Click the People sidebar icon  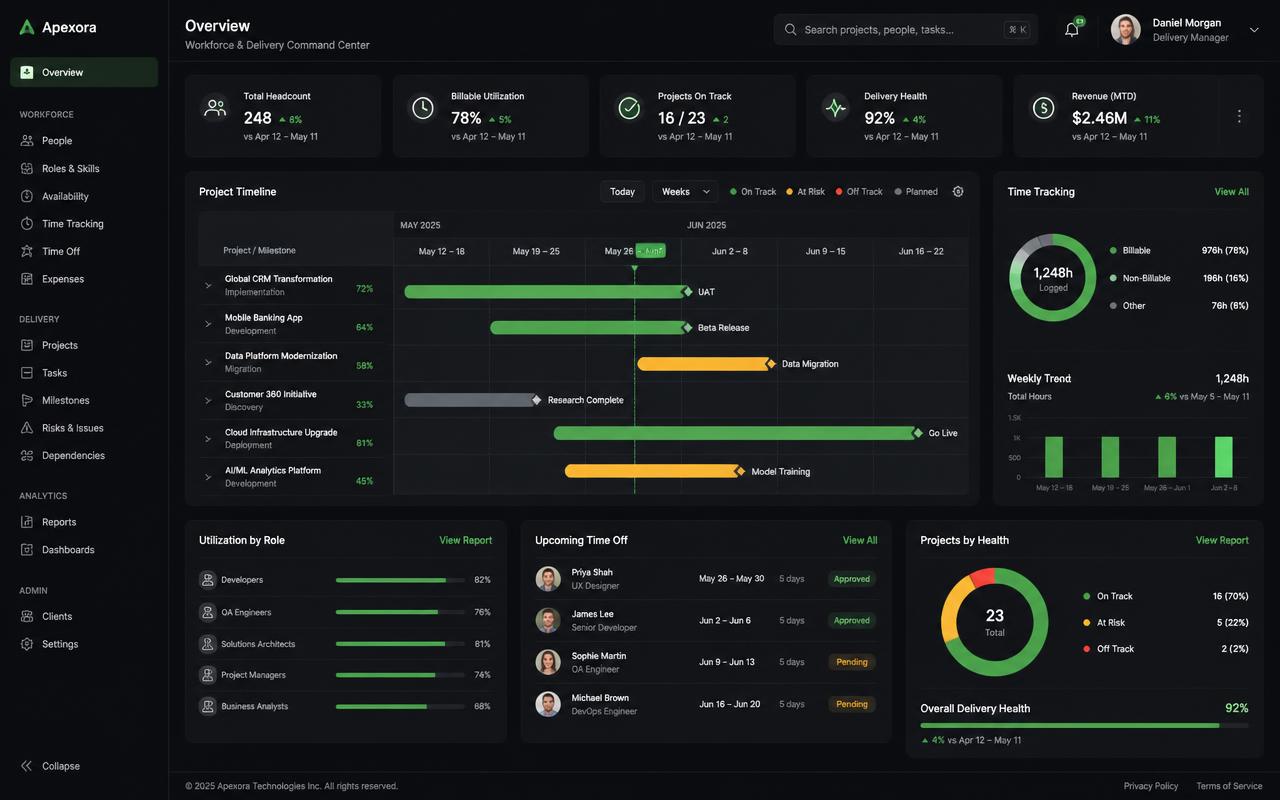click(27, 141)
